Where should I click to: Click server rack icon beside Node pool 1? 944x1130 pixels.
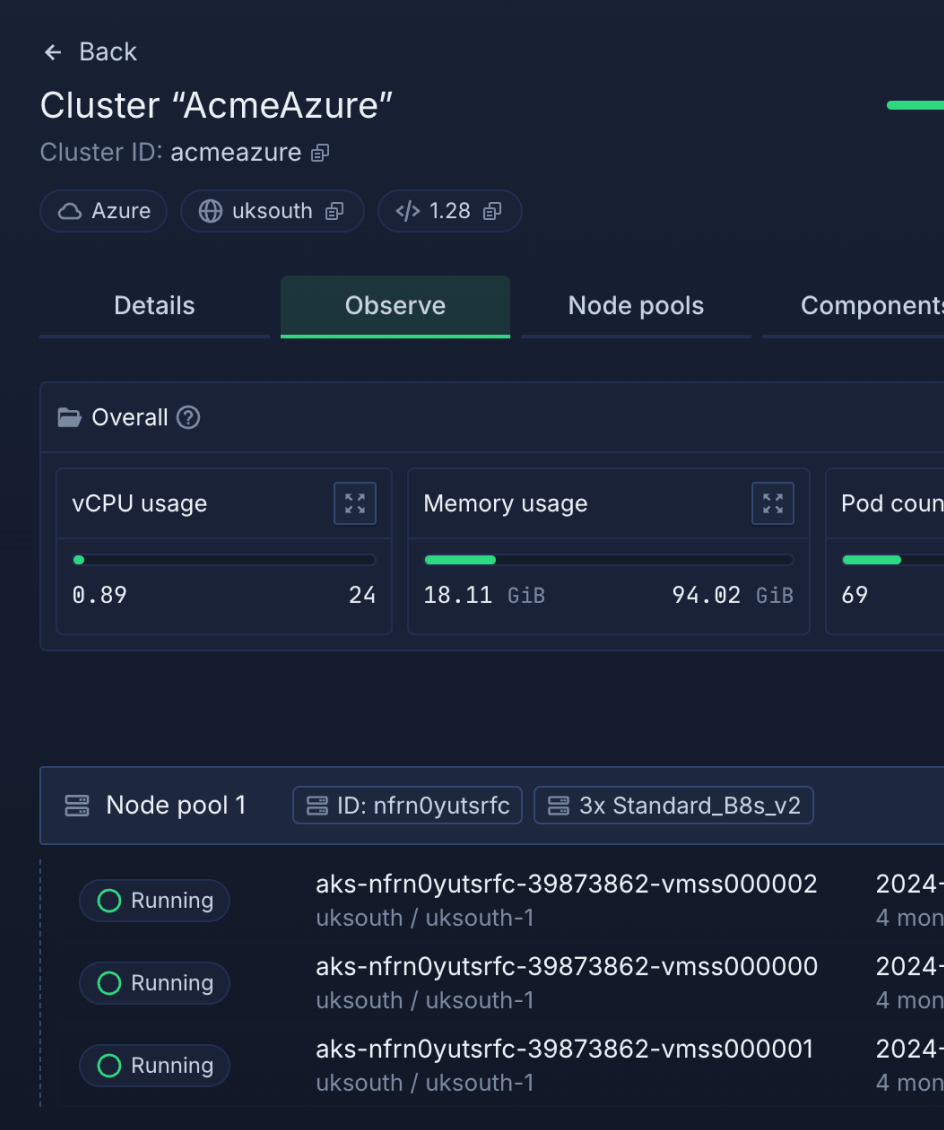75,805
